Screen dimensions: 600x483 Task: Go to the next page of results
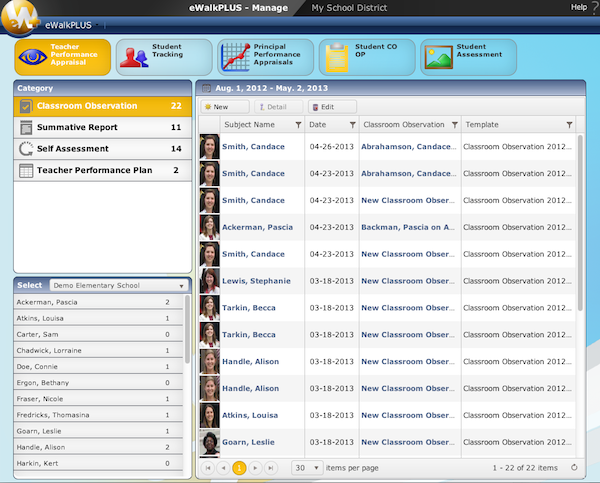255,468
